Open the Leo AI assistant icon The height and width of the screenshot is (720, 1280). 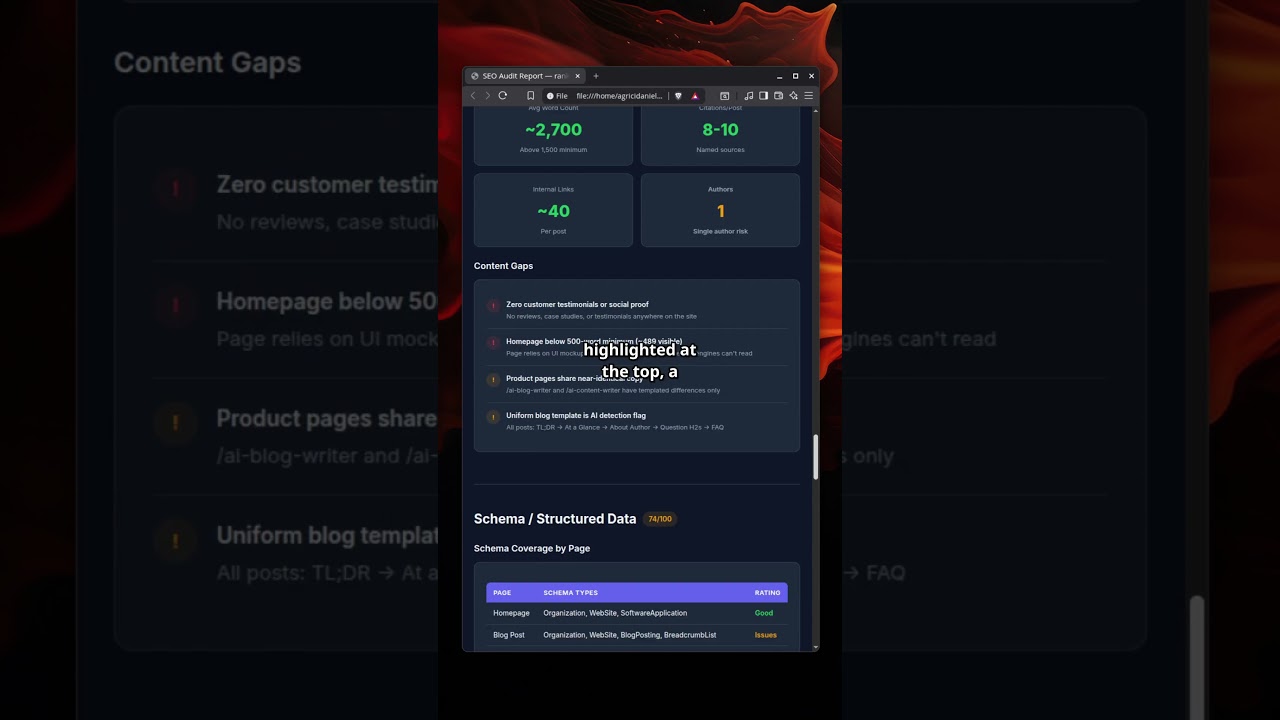(x=793, y=96)
